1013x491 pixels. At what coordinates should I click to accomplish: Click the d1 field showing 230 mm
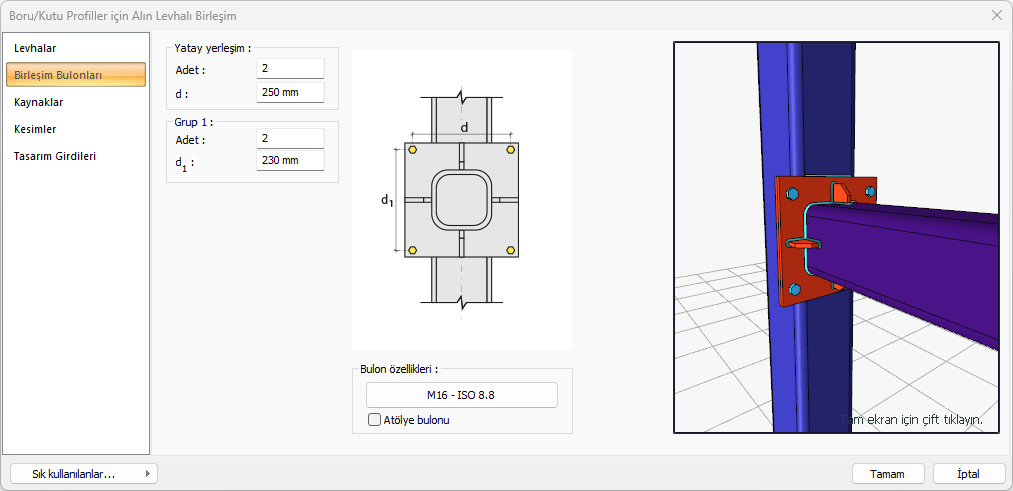tap(290, 160)
